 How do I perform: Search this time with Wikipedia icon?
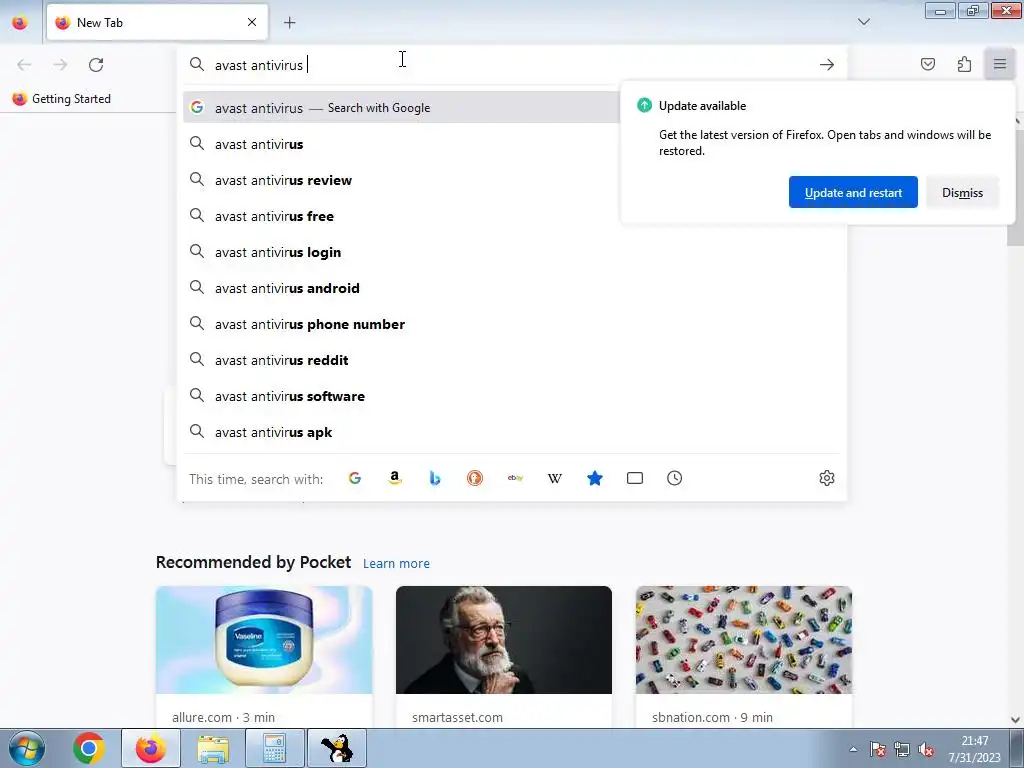pos(554,478)
